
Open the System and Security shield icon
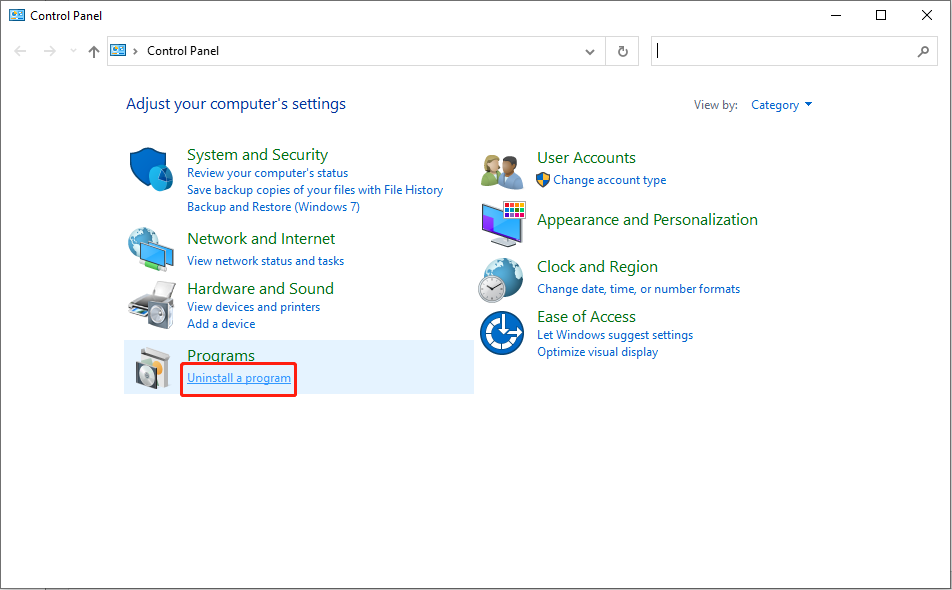click(151, 169)
